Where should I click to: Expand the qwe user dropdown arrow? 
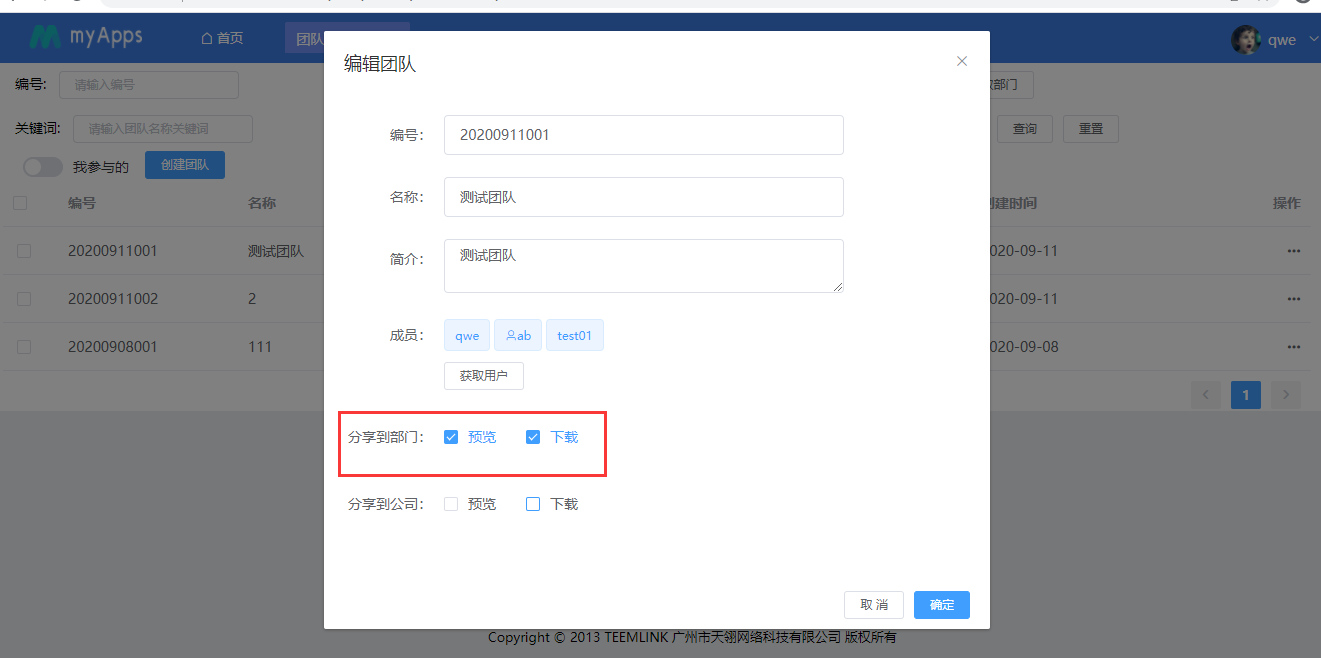(x=1313, y=40)
